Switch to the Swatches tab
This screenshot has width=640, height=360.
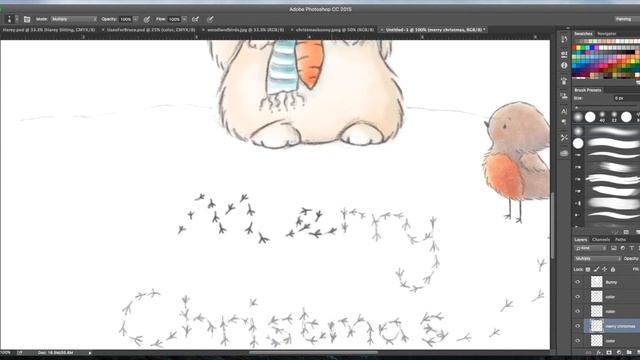pos(583,34)
